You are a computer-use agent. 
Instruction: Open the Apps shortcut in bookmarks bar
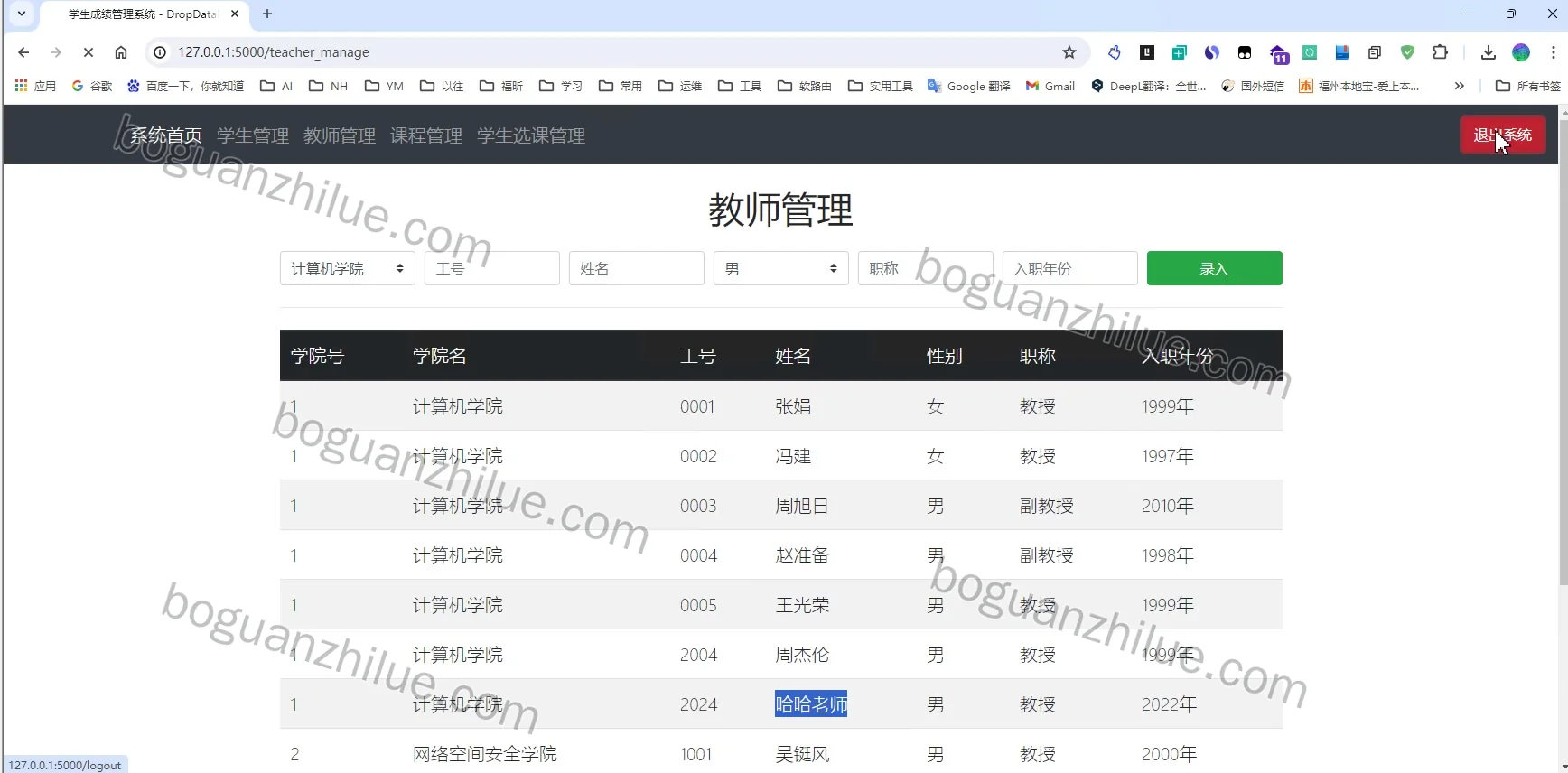coord(36,86)
